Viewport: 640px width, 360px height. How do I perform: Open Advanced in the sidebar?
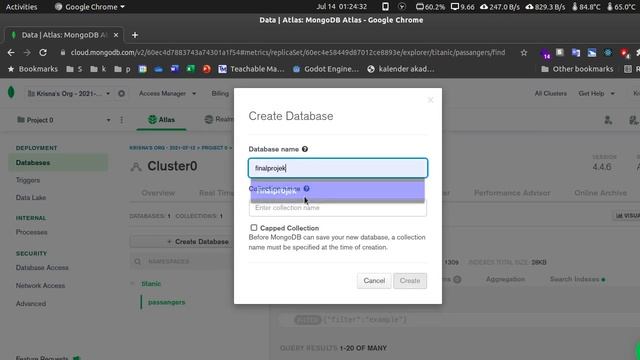[x=31, y=304]
